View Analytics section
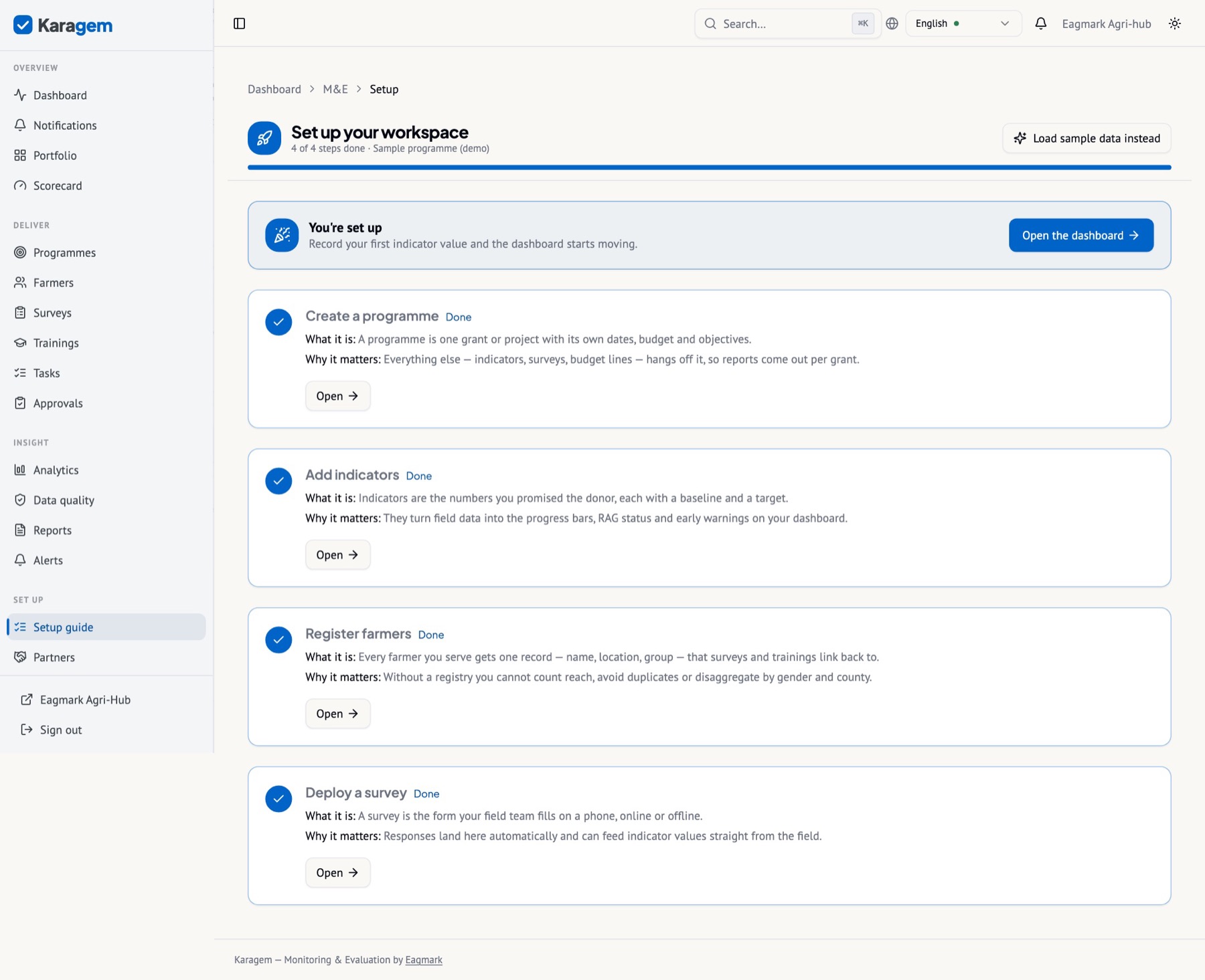This screenshot has width=1205, height=980. click(x=106, y=470)
